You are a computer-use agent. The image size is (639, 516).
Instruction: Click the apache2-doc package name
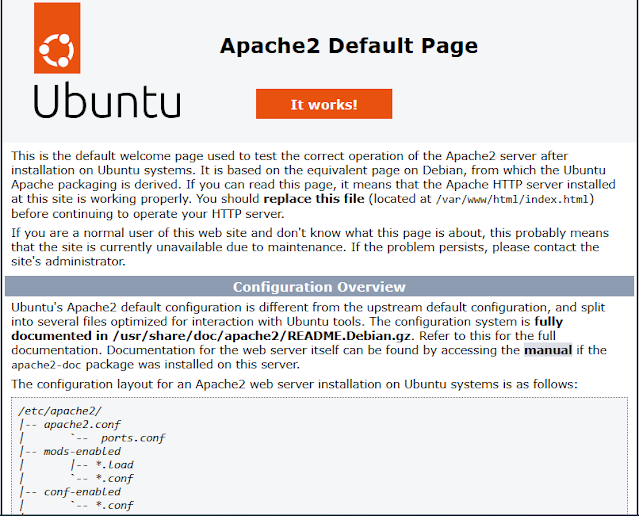[46, 365]
